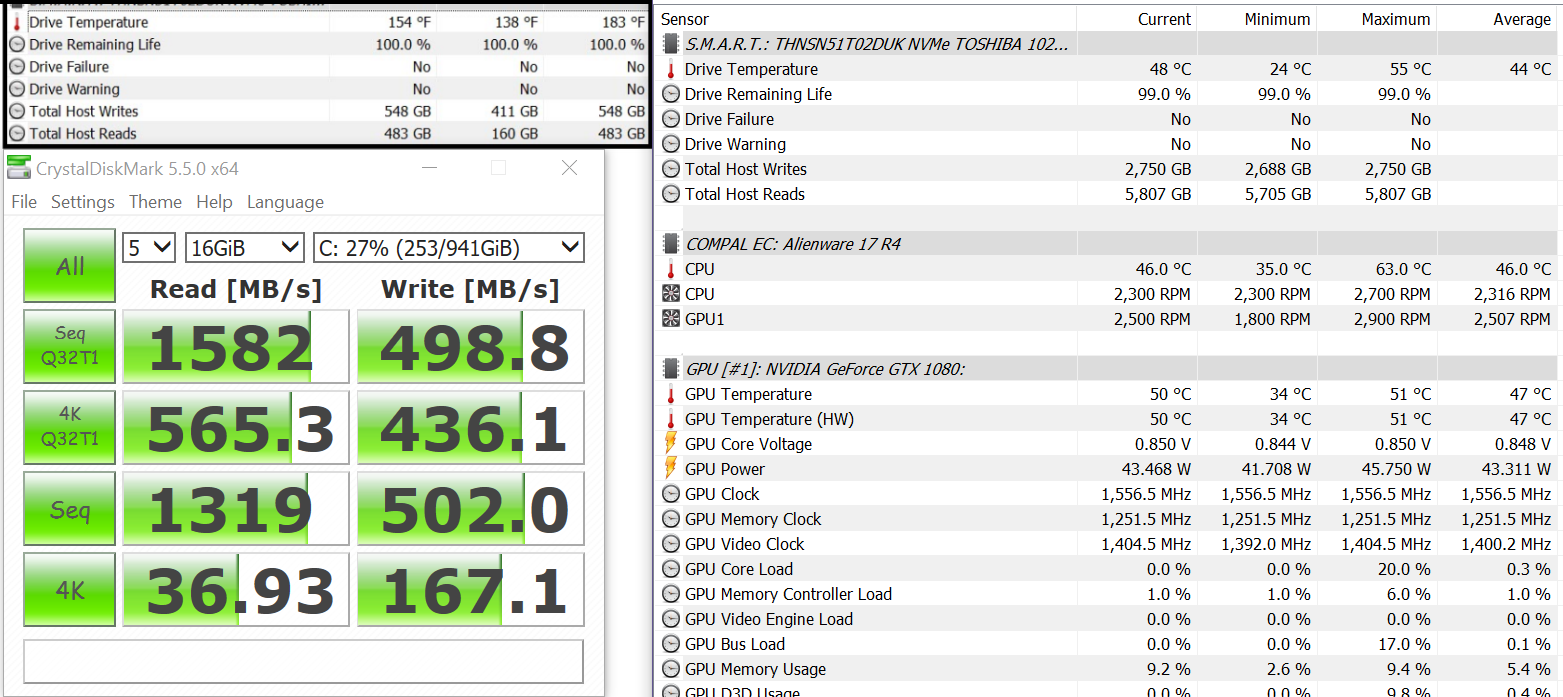The height and width of the screenshot is (697, 1563).
Task: Click the icon beside GPU Video Engine Load
Action: click(x=671, y=619)
